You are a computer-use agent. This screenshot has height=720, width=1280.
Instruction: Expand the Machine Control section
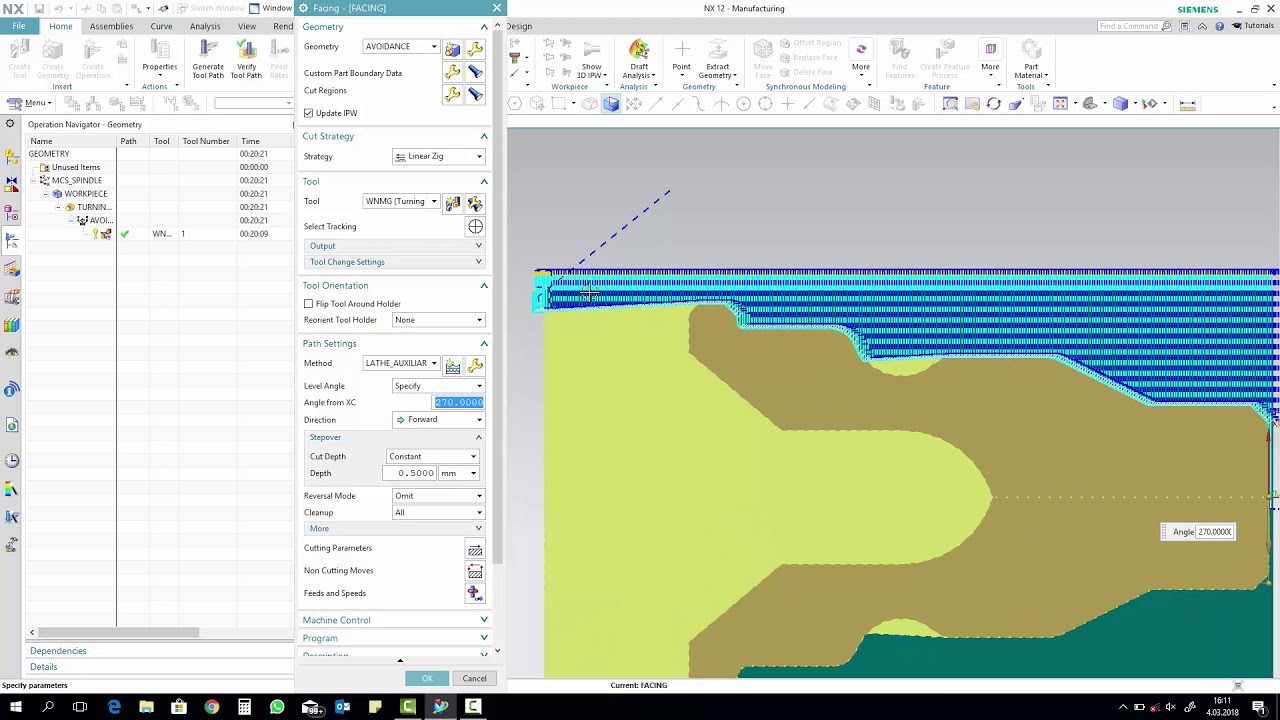click(395, 620)
